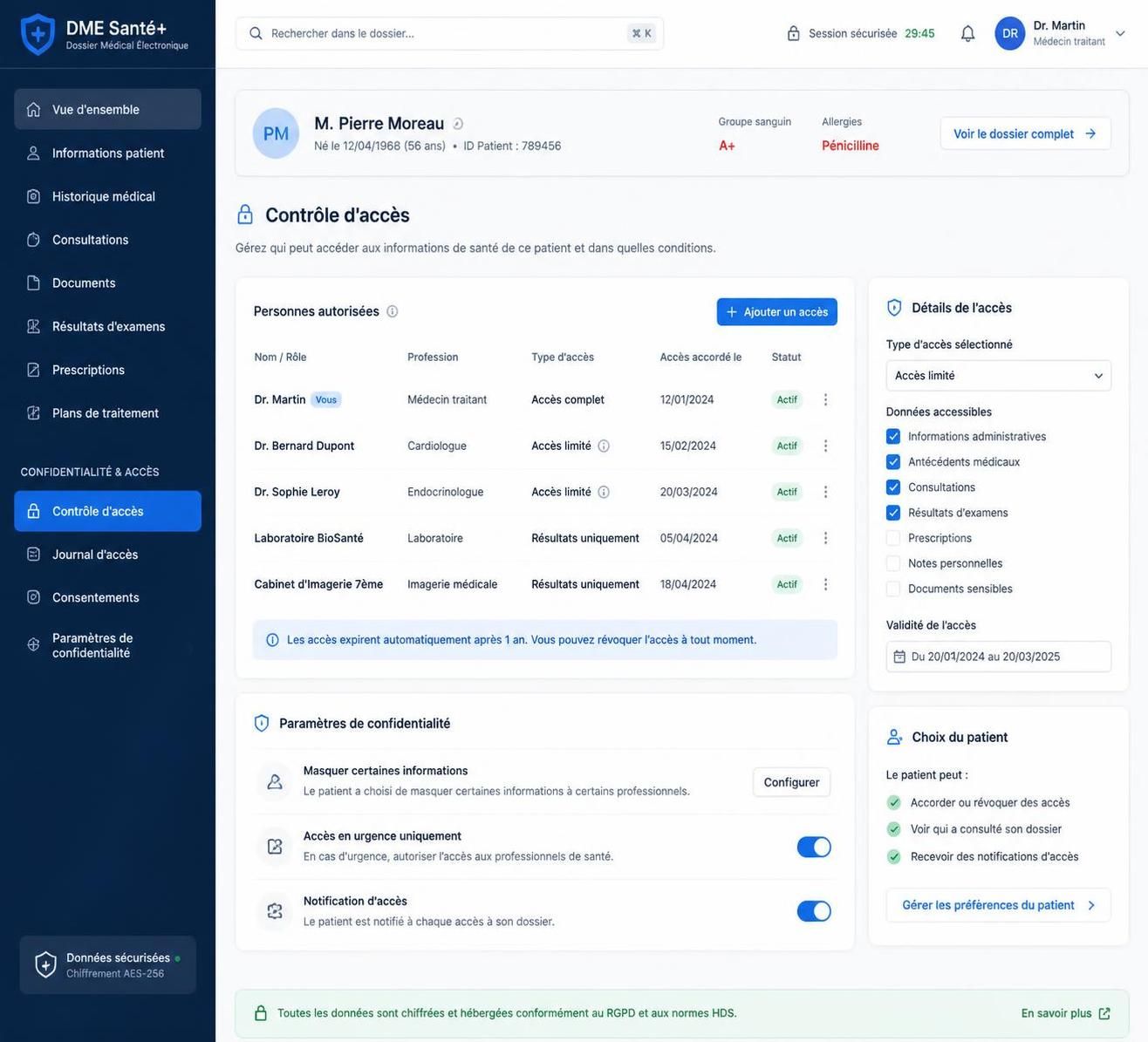Toggle off Accès en urgence uniquement switch

814,847
